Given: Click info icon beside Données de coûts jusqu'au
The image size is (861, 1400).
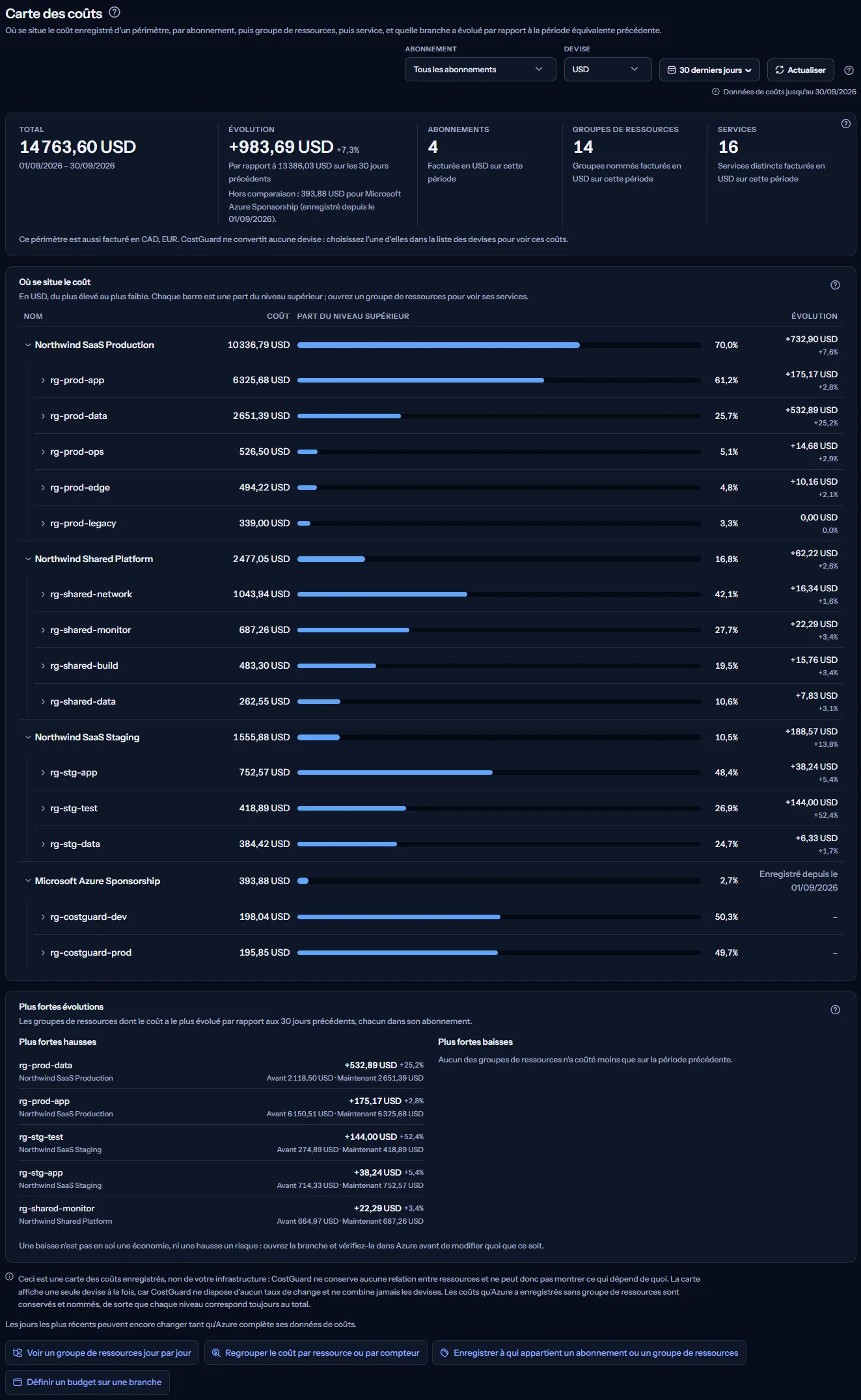Looking at the screenshot, I should pyautogui.click(x=716, y=92).
